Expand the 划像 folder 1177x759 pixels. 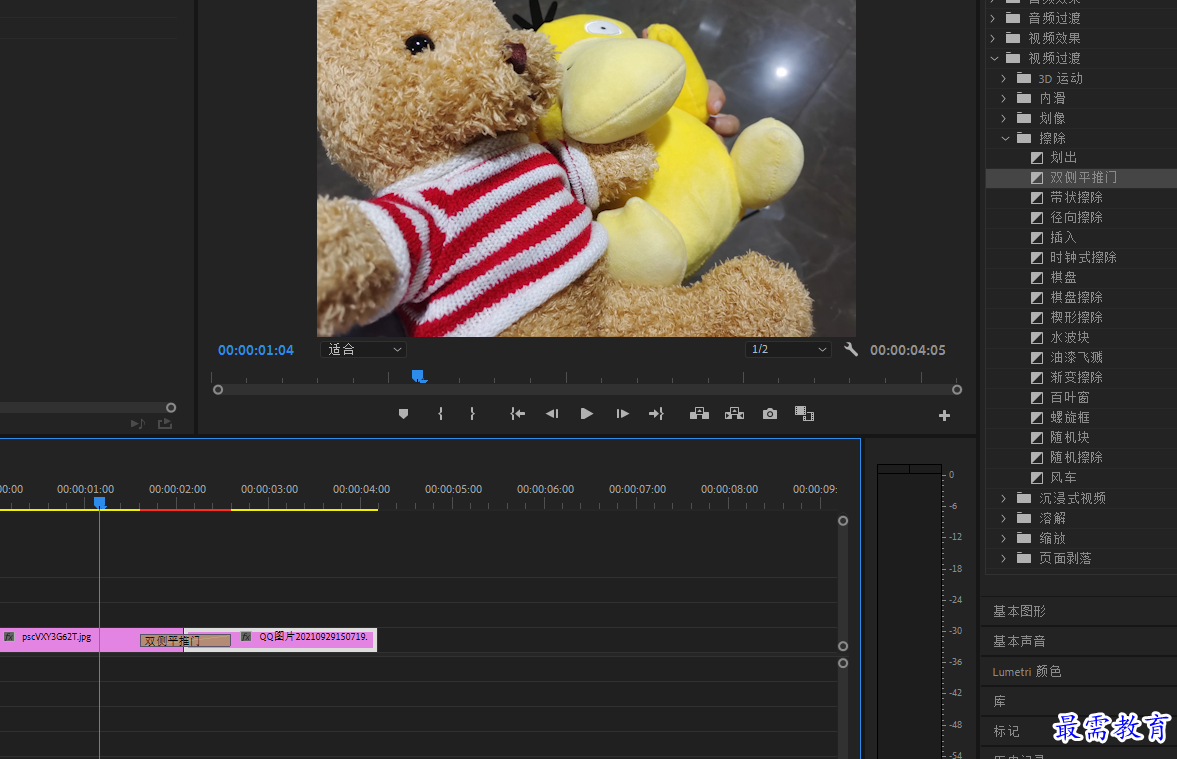click(1004, 119)
